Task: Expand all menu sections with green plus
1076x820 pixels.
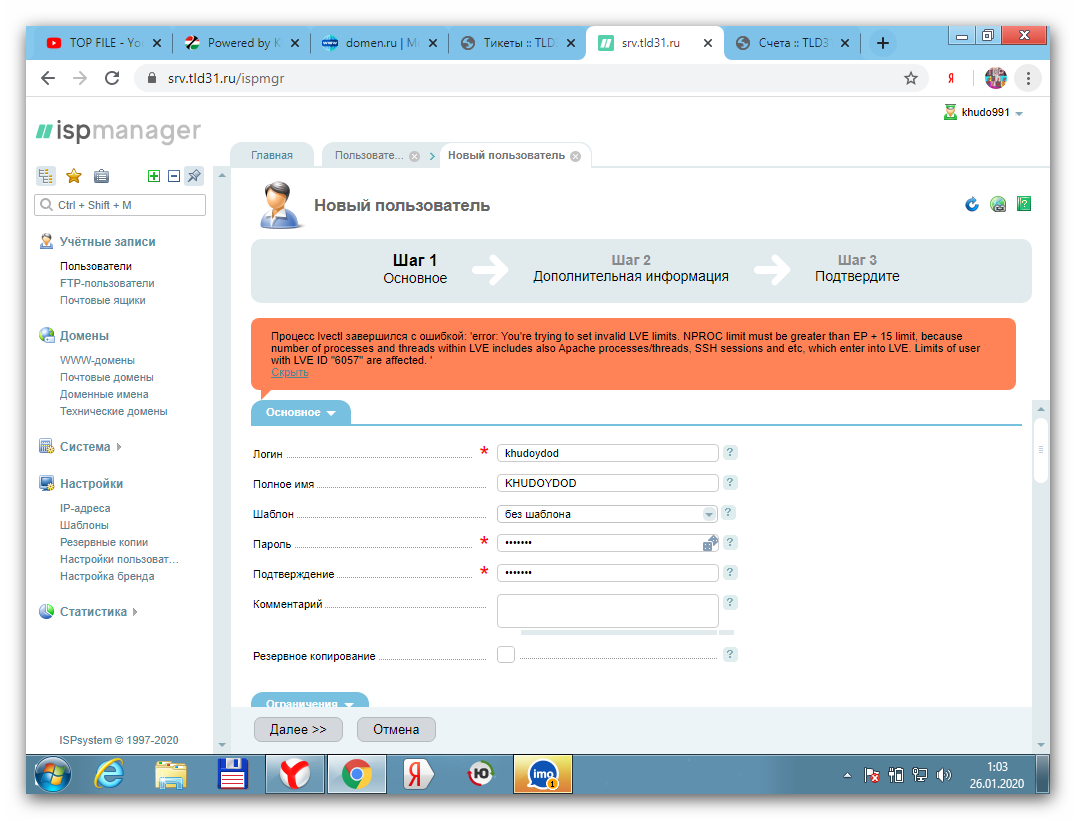Action: pyautogui.click(x=153, y=176)
